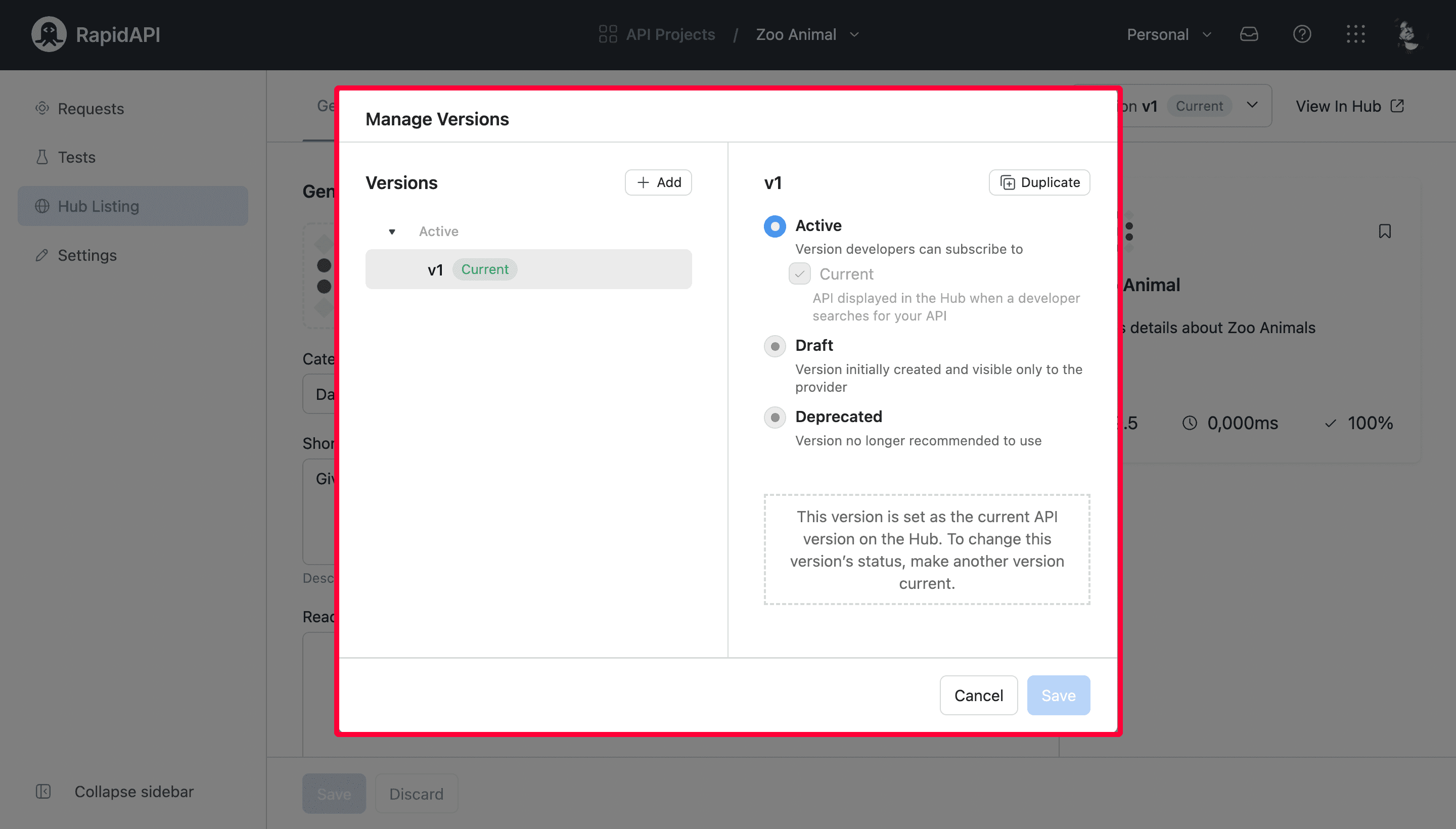Click the RapidAPI logo icon
The image size is (1456, 829).
48,34
